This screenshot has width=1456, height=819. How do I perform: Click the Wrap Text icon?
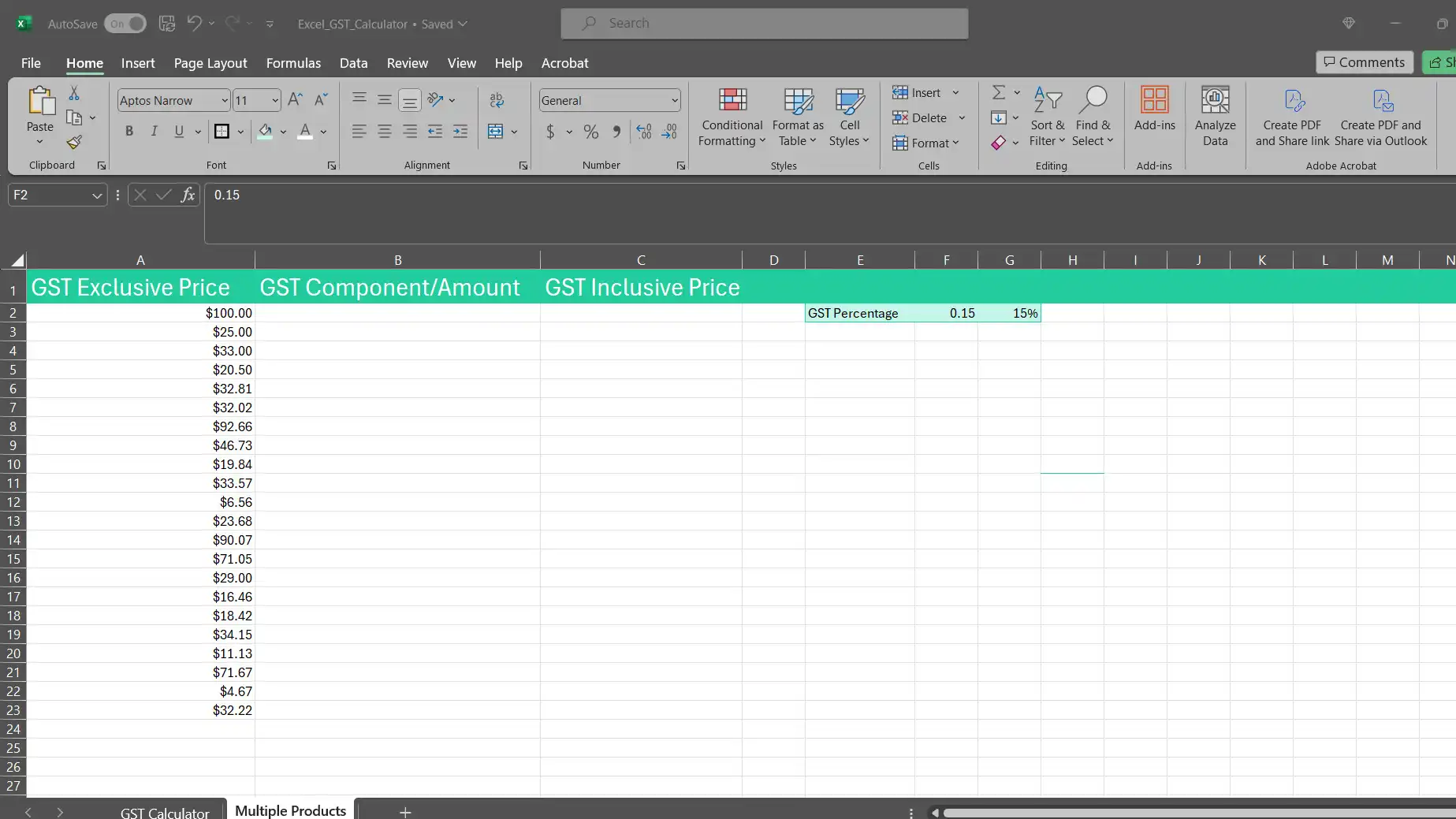(497, 100)
